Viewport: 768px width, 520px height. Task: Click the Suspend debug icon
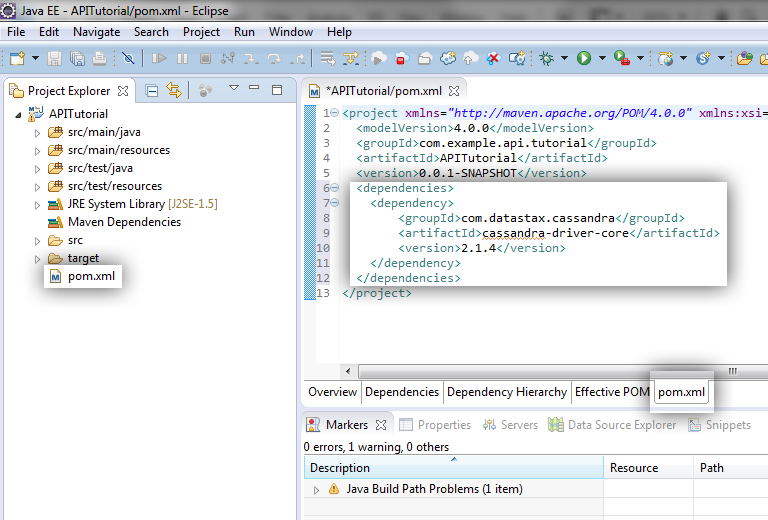click(x=182, y=58)
